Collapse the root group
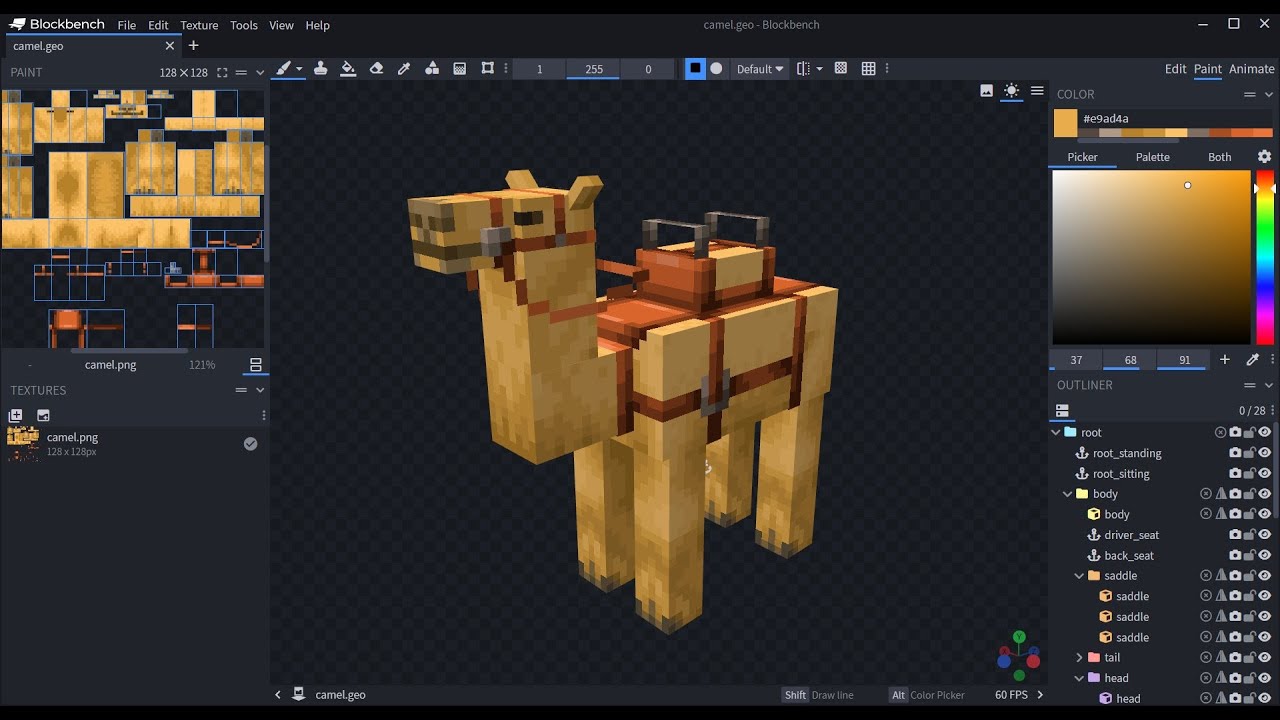The image size is (1280, 720). pos(1056,433)
